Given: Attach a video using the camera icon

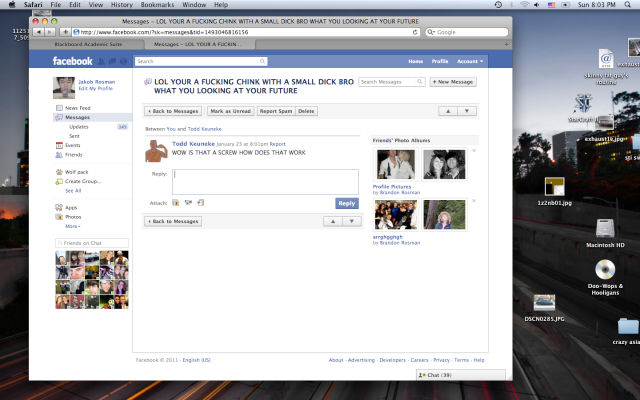Looking at the screenshot, I should [x=188, y=202].
